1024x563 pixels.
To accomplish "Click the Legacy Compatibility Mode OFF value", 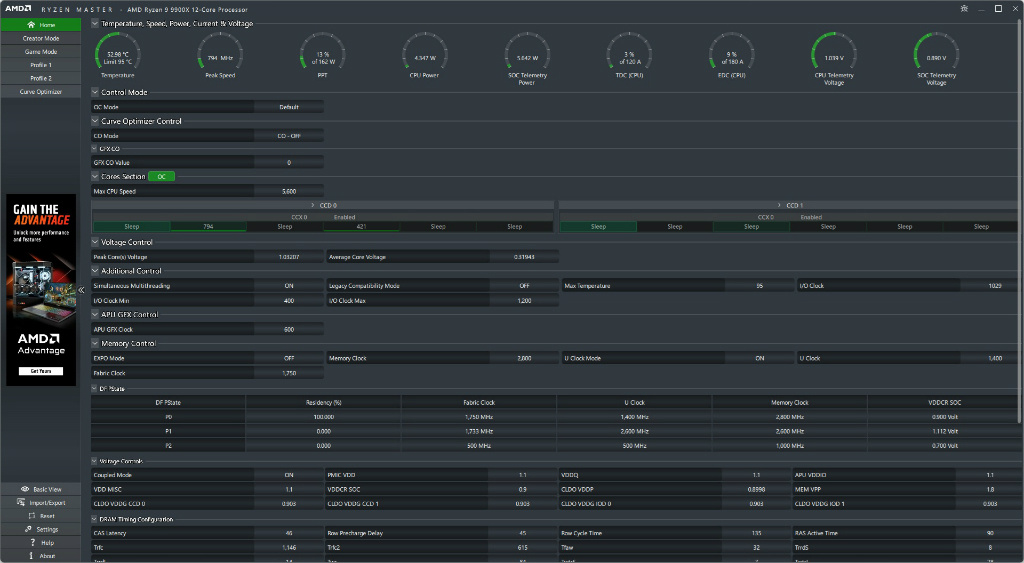I will tap(524, 286).
